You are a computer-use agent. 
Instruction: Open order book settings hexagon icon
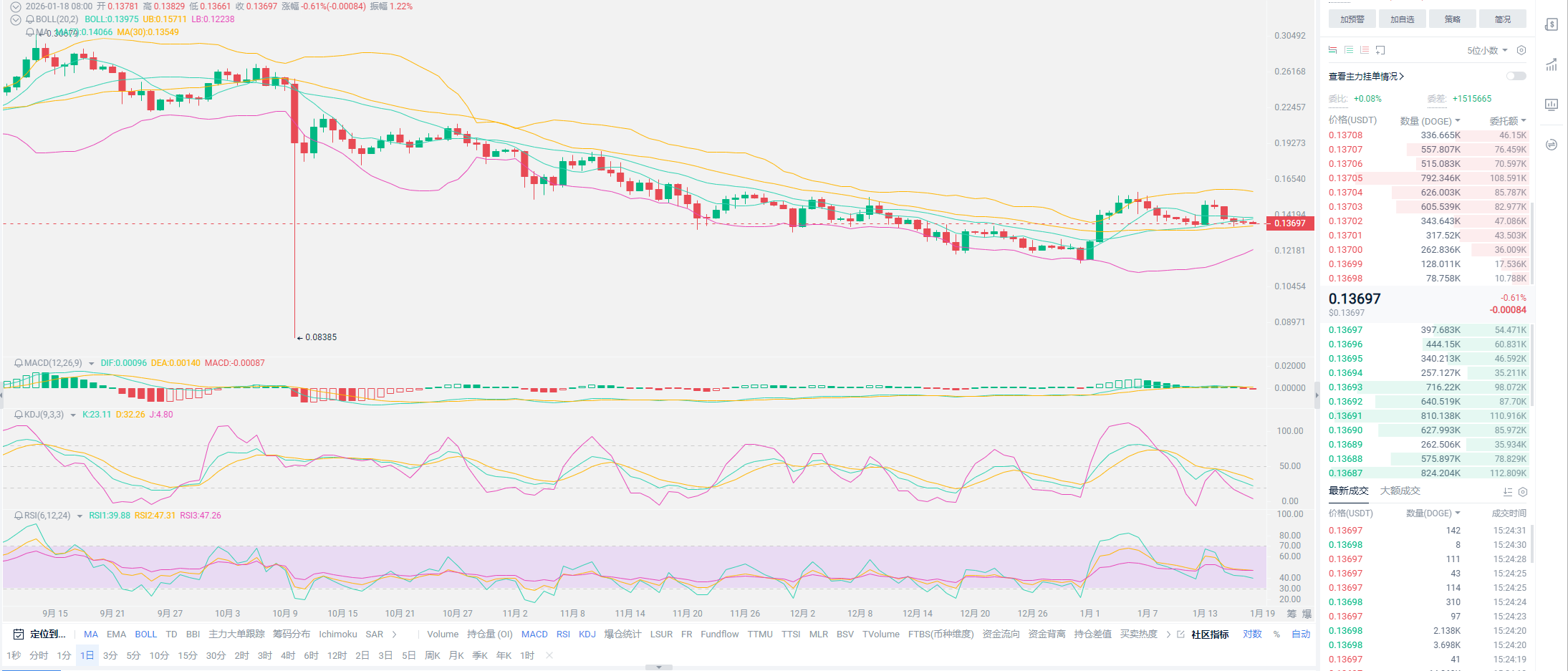tap(1521, 50)
